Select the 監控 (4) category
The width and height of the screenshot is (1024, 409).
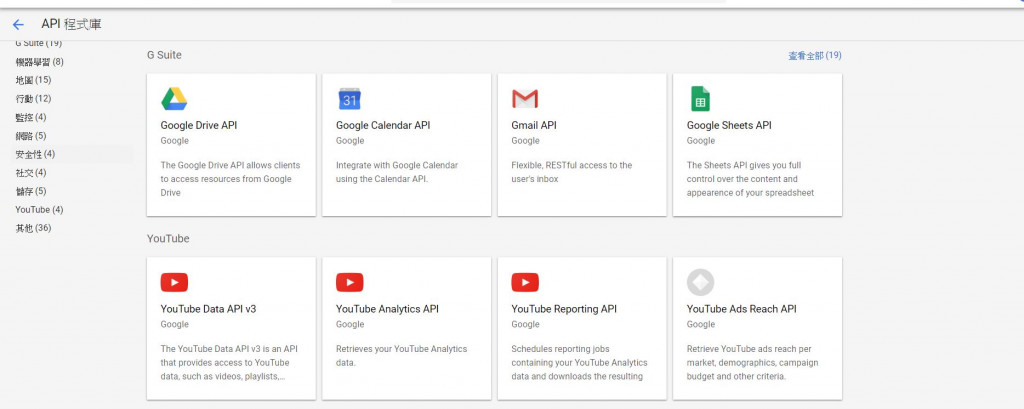(31, 118)
